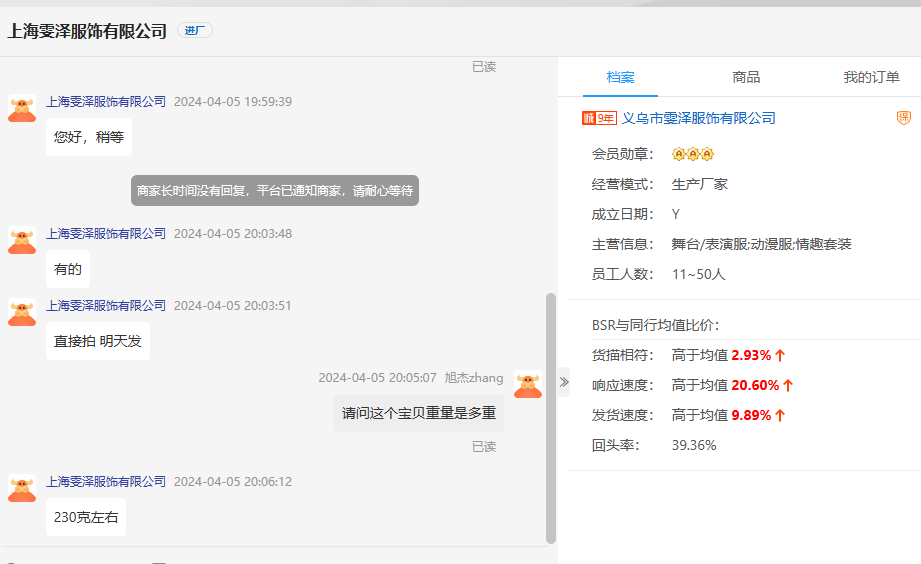Click the 上海雯泽服饰有限公司 chat header title

[x=87, y=31]
